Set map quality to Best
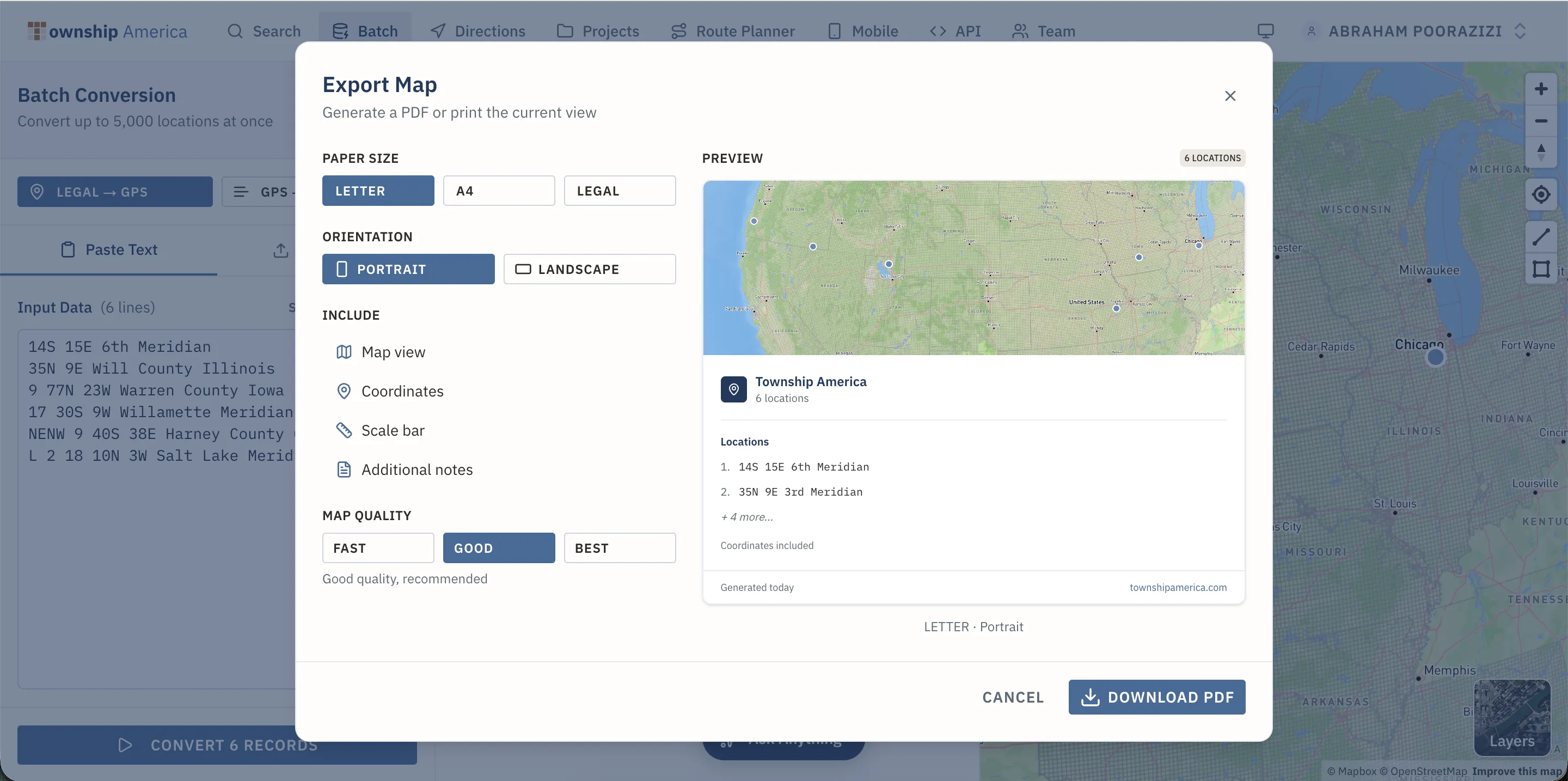The height and width of the screenshot is (781, 1568). 619,548
